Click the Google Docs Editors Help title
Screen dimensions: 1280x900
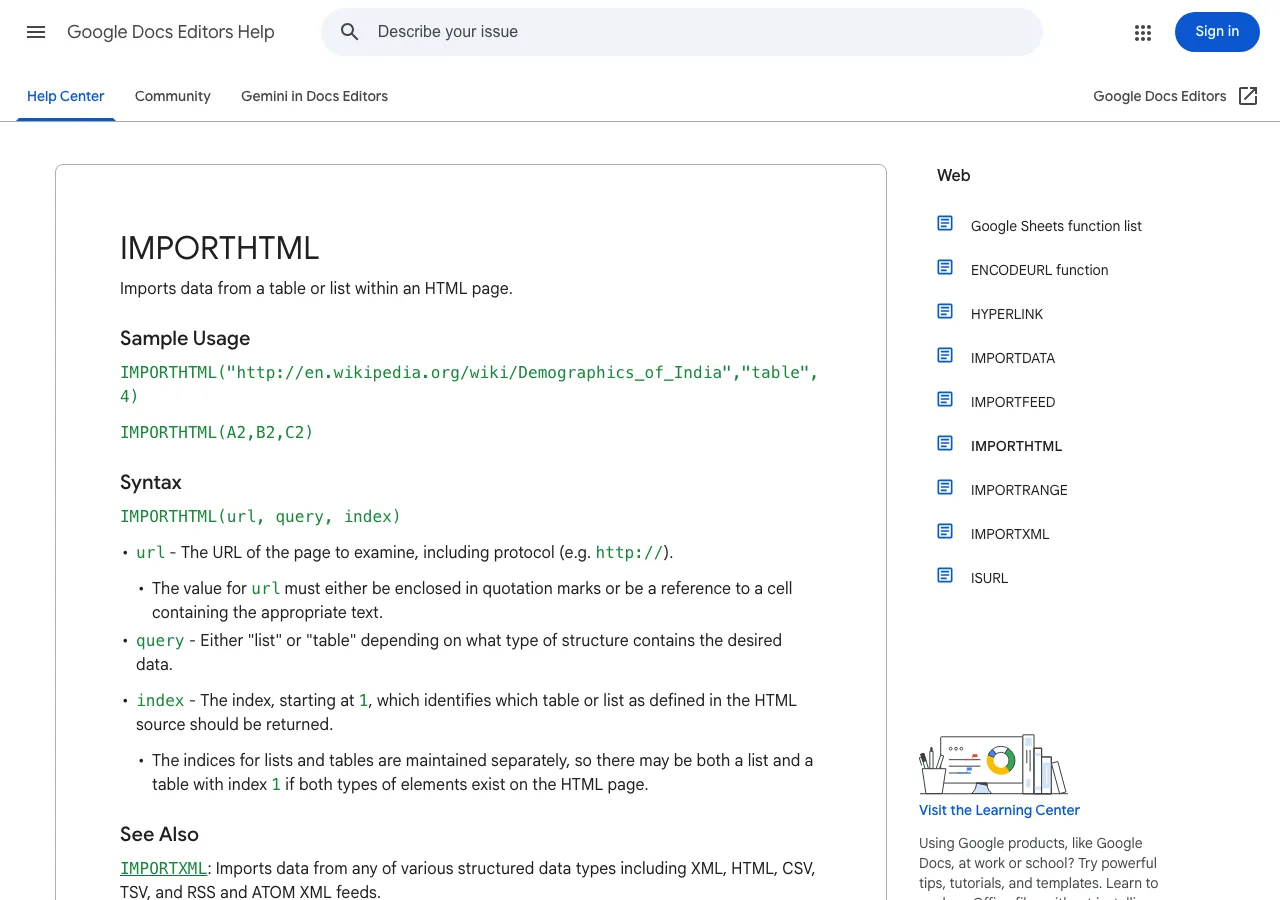pos(171,32)
